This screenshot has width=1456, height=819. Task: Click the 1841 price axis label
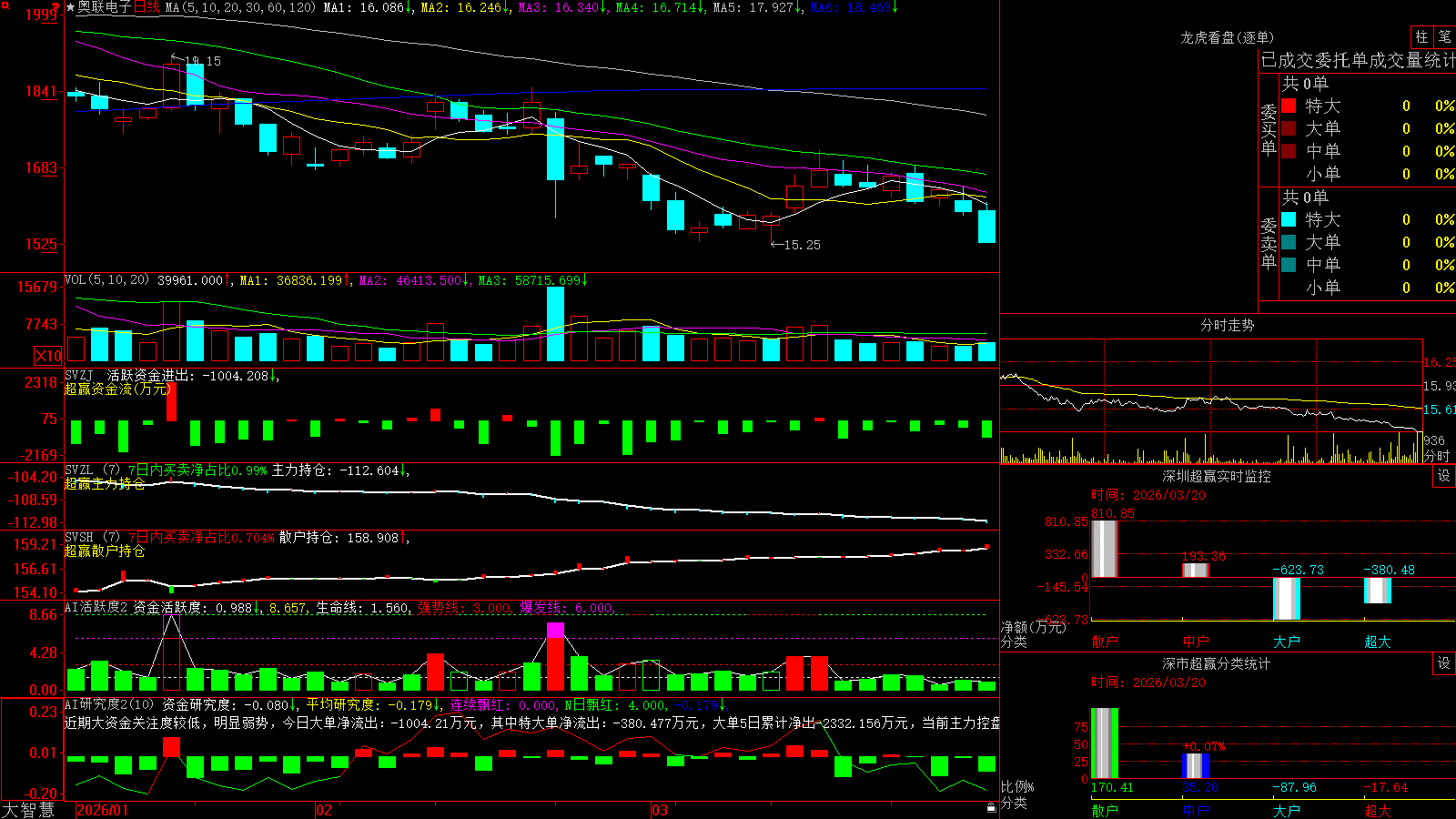tap(41, 91)
